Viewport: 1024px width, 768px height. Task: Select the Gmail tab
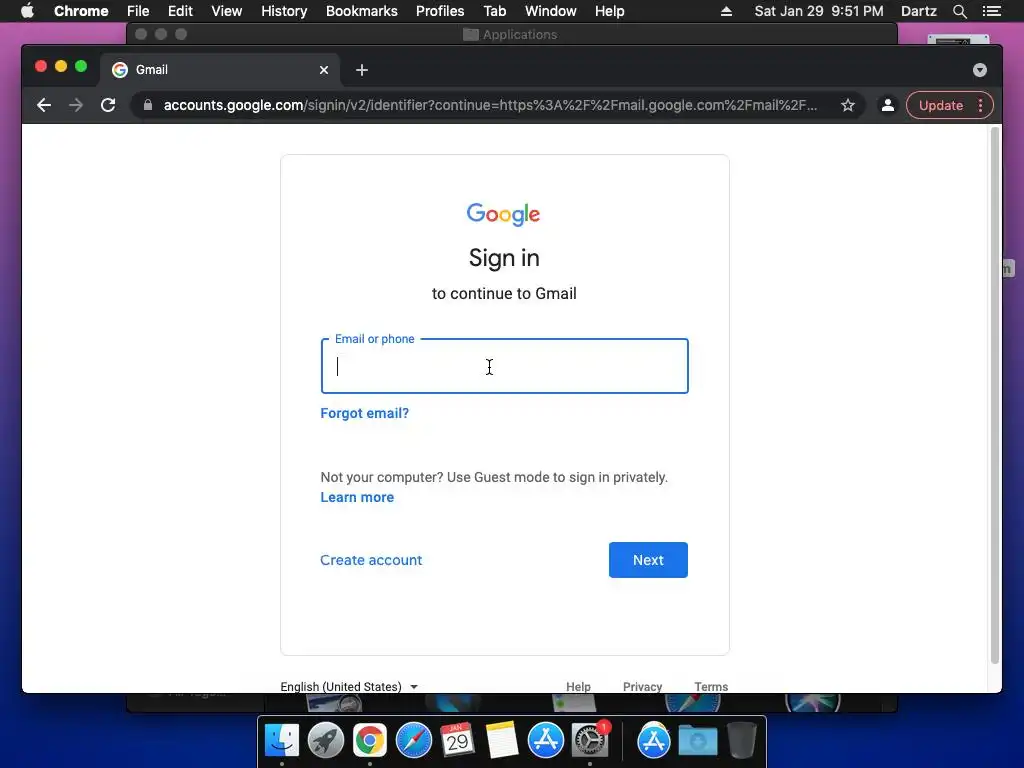pyautogui.click(x=220, y=70)
